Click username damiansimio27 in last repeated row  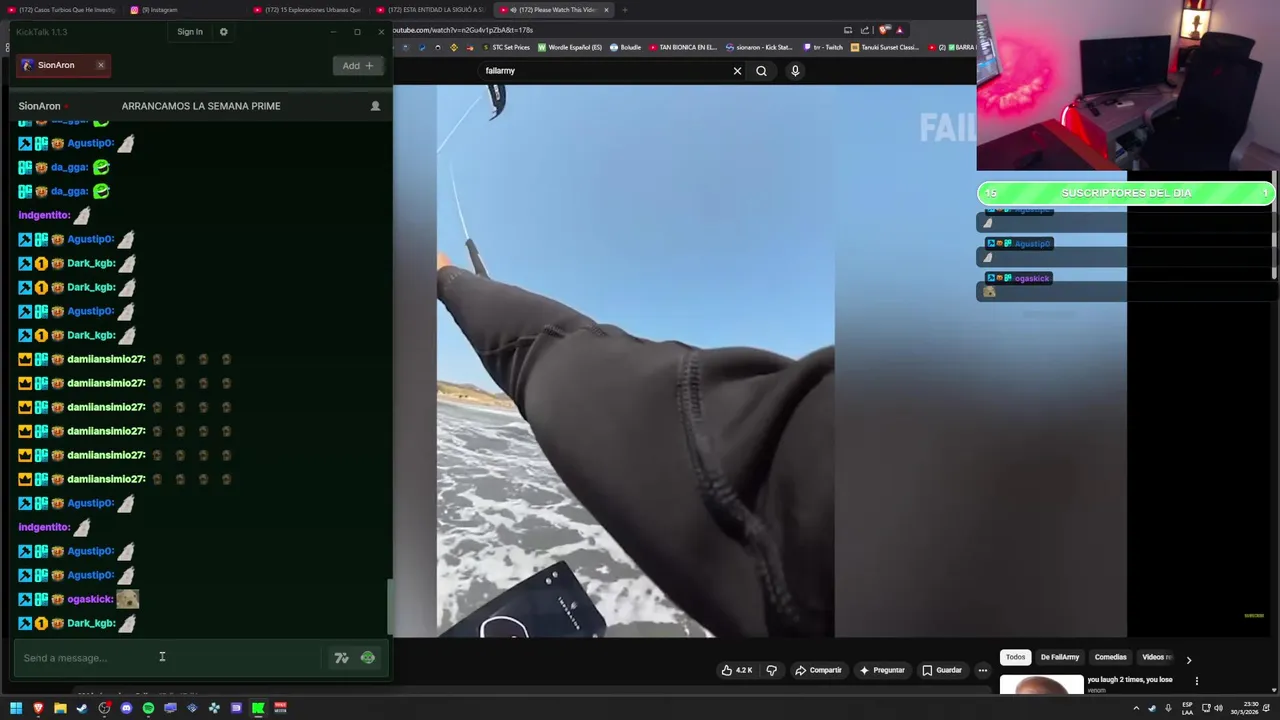(106, 479)
